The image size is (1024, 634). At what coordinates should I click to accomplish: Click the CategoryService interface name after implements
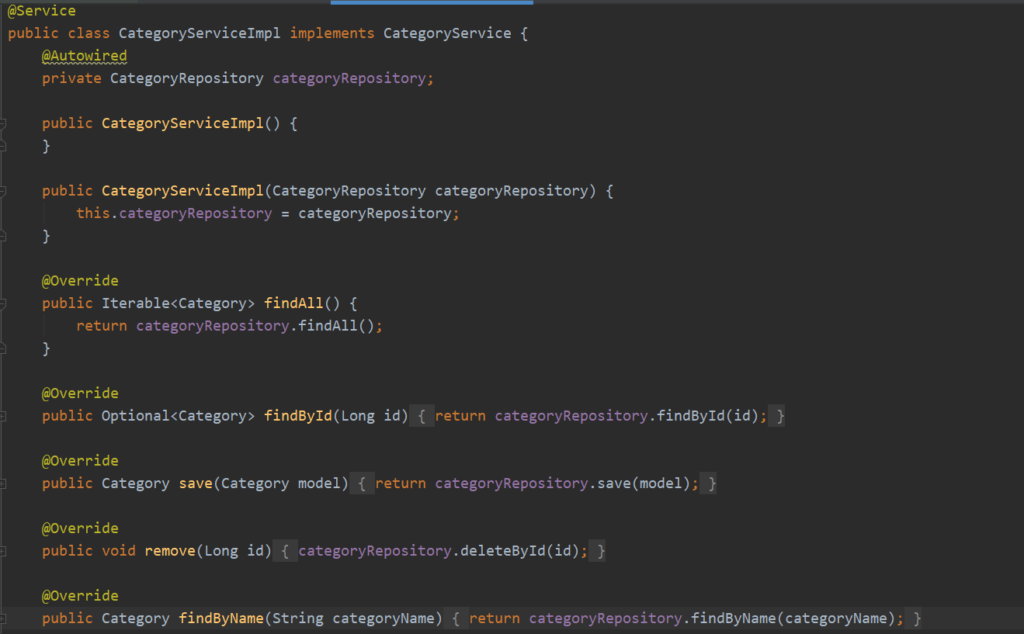tap(446, 34)
